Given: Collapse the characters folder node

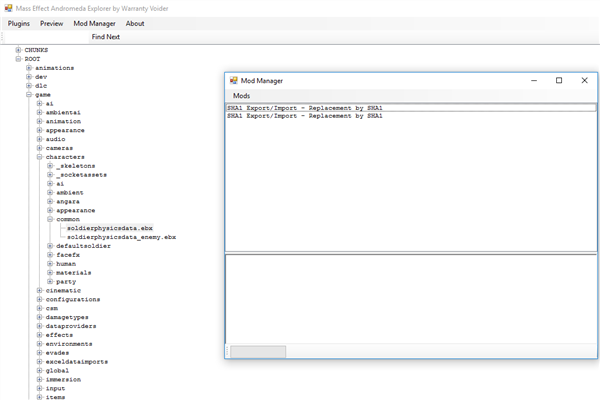Looking at the screenshot, I should tap(39, 157).
